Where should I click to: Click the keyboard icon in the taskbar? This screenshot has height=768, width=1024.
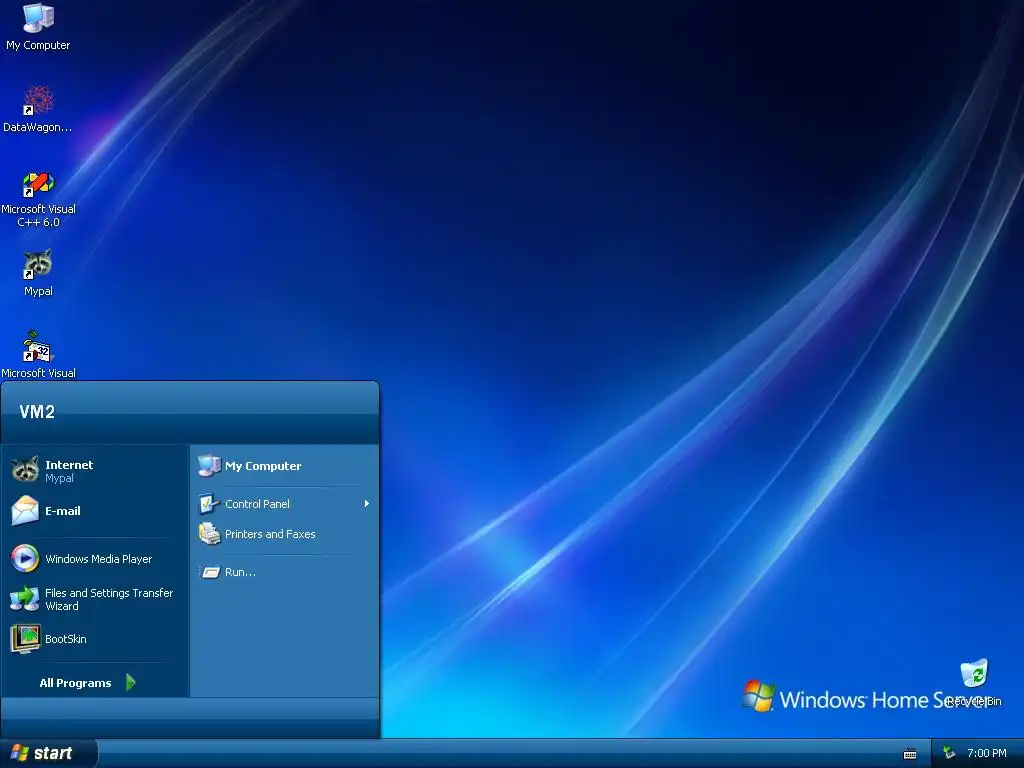tap(910, 754)
